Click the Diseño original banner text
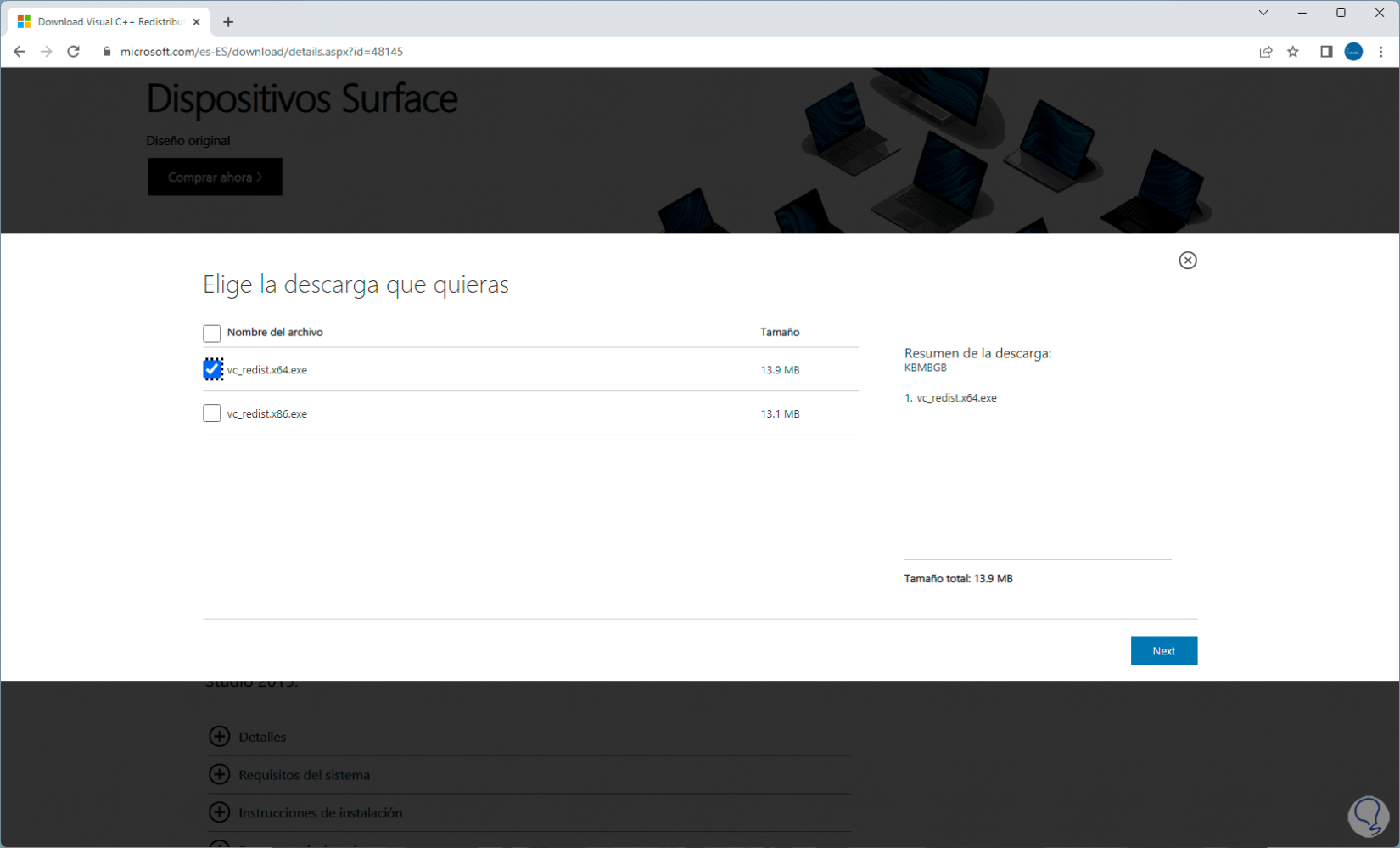 (188, 141)
